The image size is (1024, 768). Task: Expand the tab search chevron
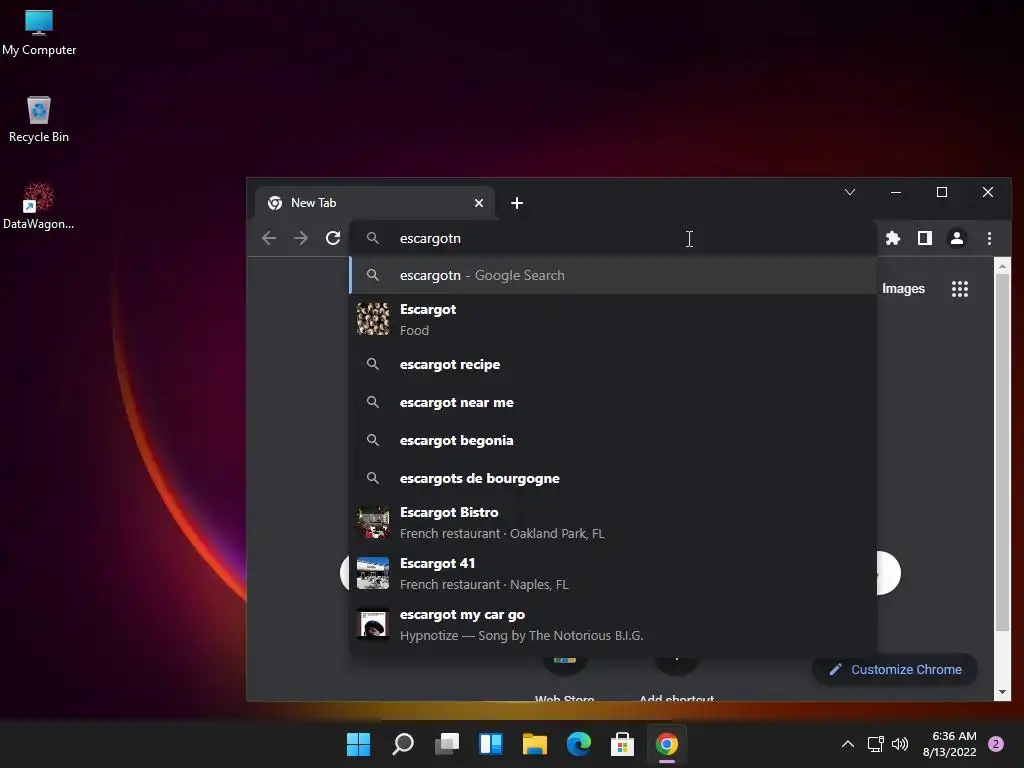[x=850, y=192]
